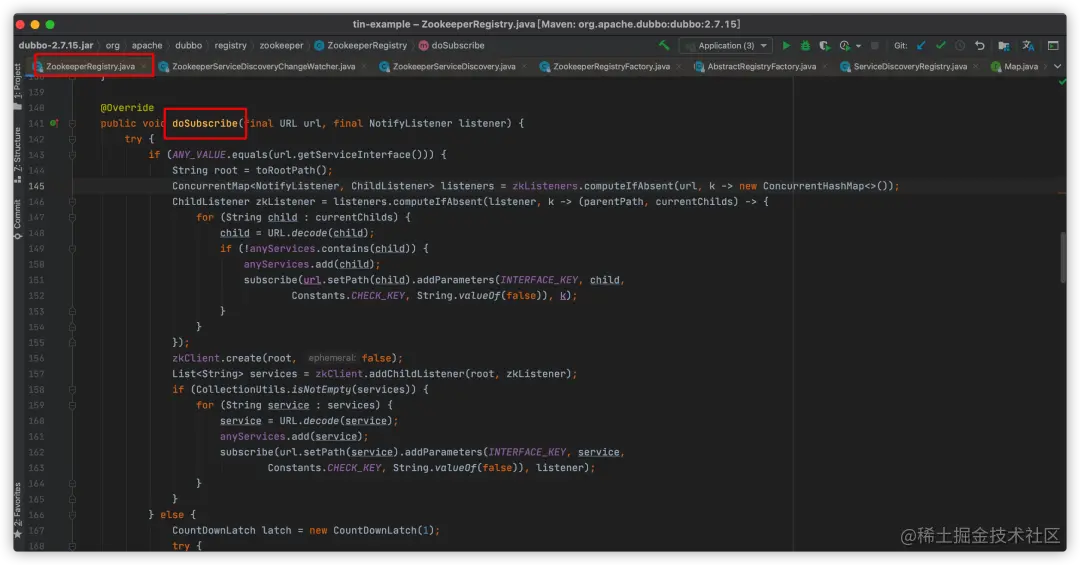Click 'CountDownLatch latch' declaration on line 167
Screen dimensions: 1080x565
click(x=232, y=531)
